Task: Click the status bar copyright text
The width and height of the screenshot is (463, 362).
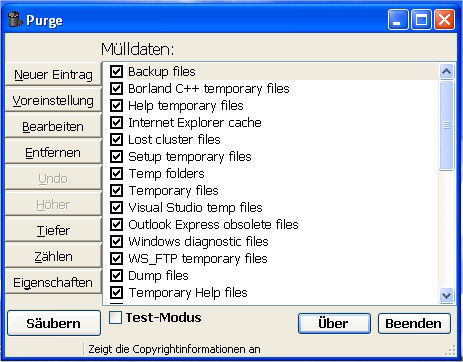Action: [174, 349]
